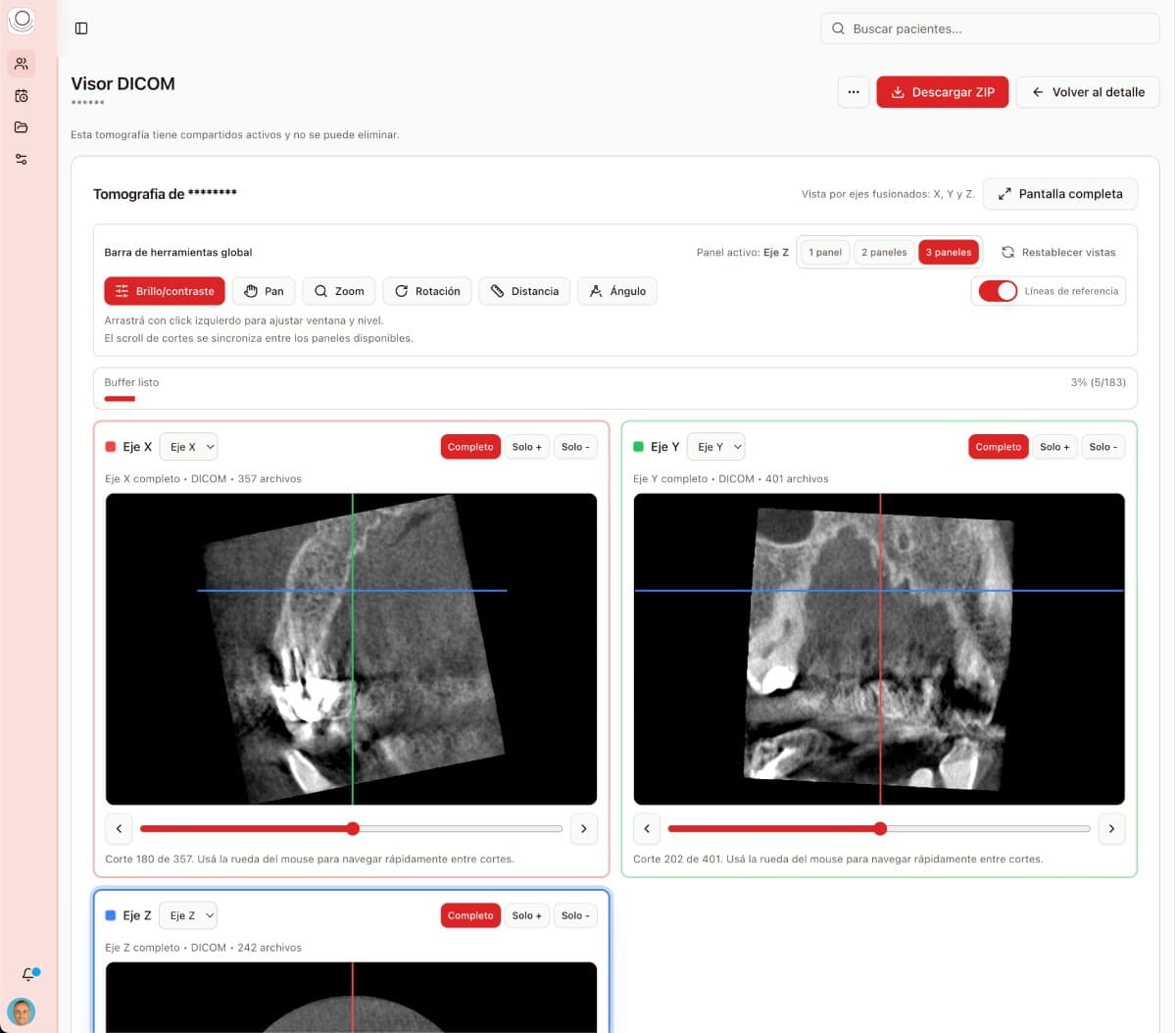1176x1033 pixels.
Task: Activate the Zoom tool
Action: (338, 290)
